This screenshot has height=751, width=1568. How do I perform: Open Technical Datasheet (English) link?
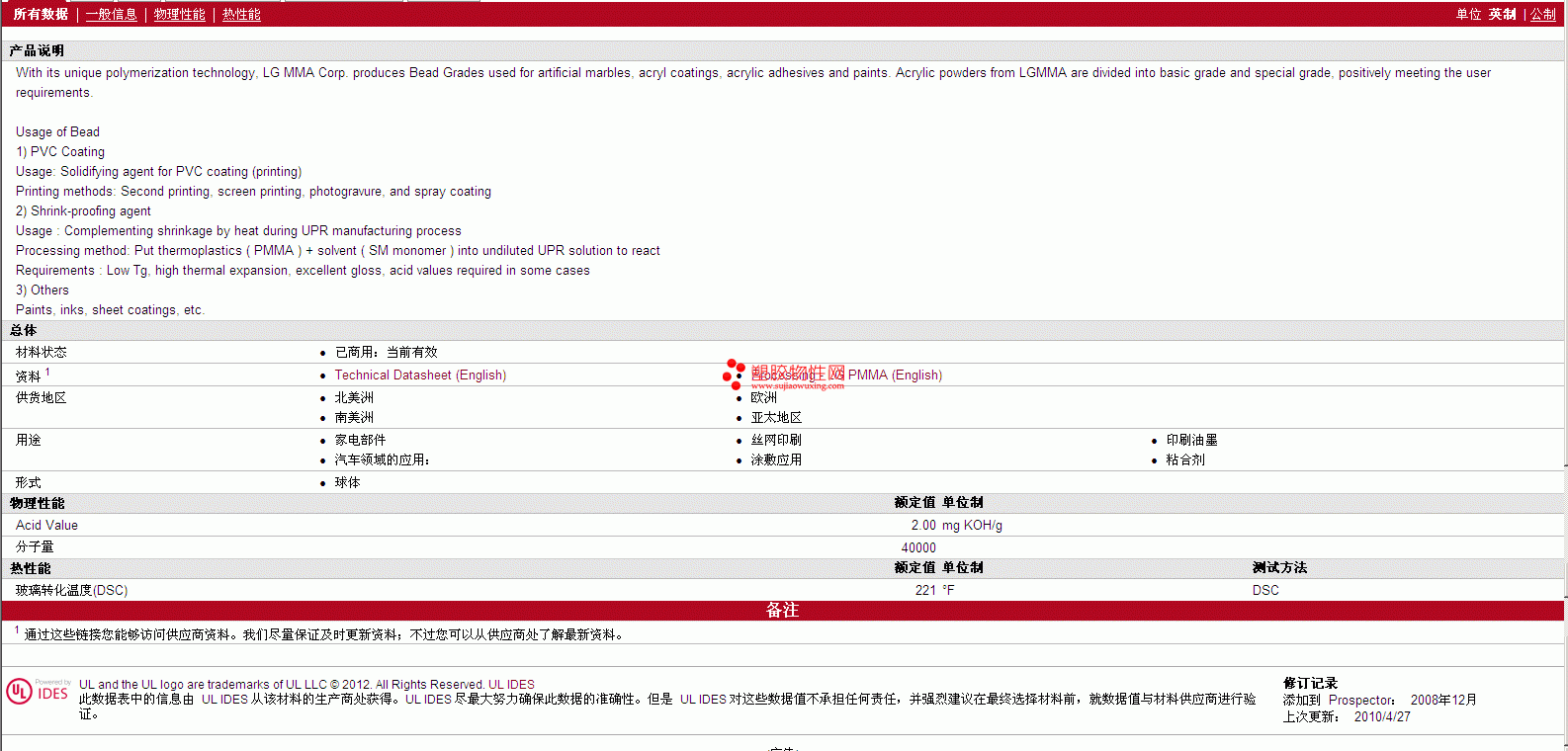(x=420, y=375)
